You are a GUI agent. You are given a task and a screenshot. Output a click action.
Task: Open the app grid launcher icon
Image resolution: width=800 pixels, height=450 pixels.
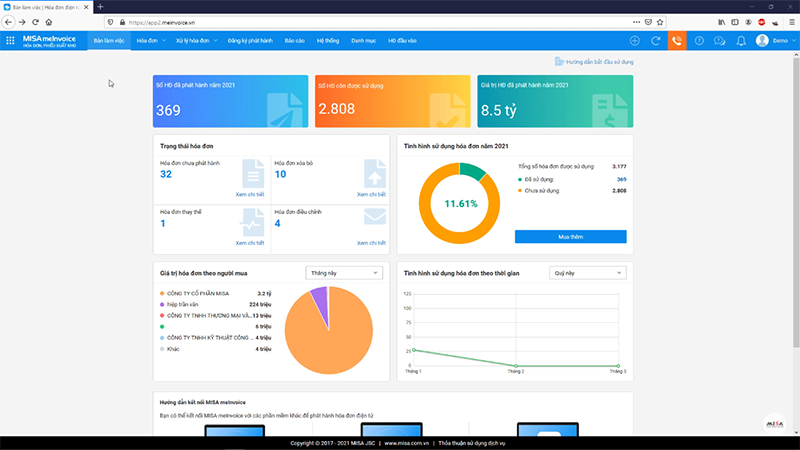[10, 41]
